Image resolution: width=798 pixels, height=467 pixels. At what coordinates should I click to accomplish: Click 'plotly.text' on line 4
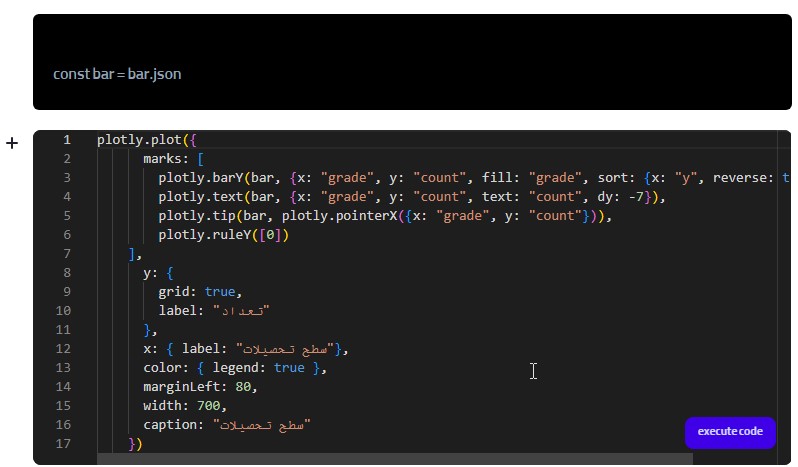tap(201, 197)
